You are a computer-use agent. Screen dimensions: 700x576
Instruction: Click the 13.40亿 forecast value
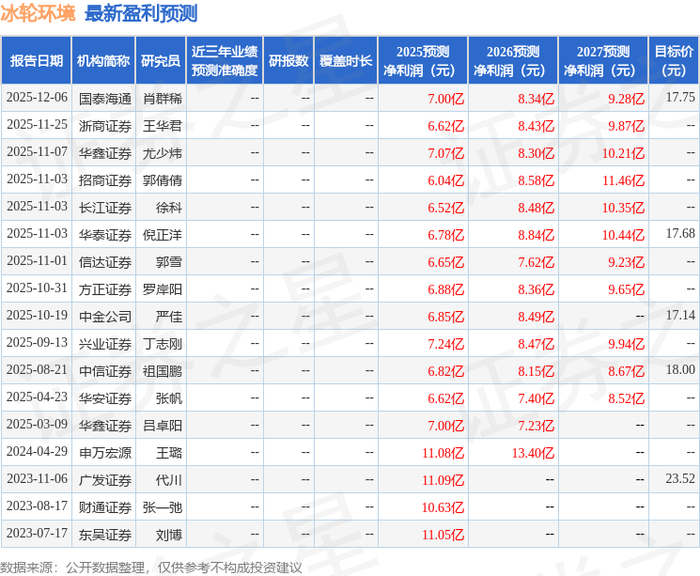pyautogui.click(x=533, y=453)
